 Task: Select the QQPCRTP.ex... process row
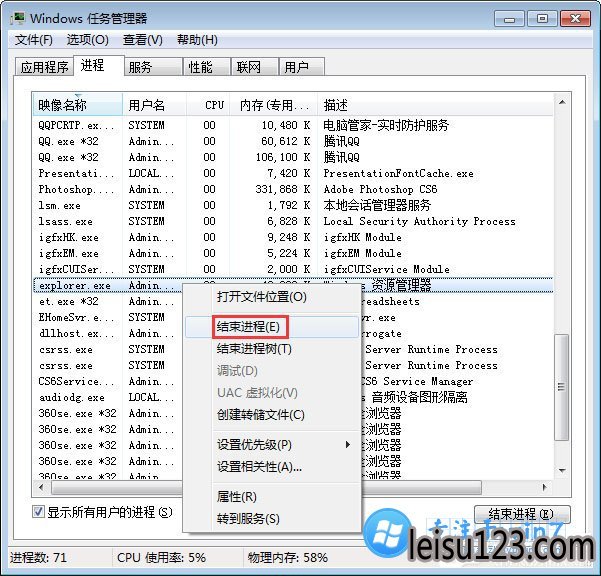pyautogui.click(x=293, y=125)
